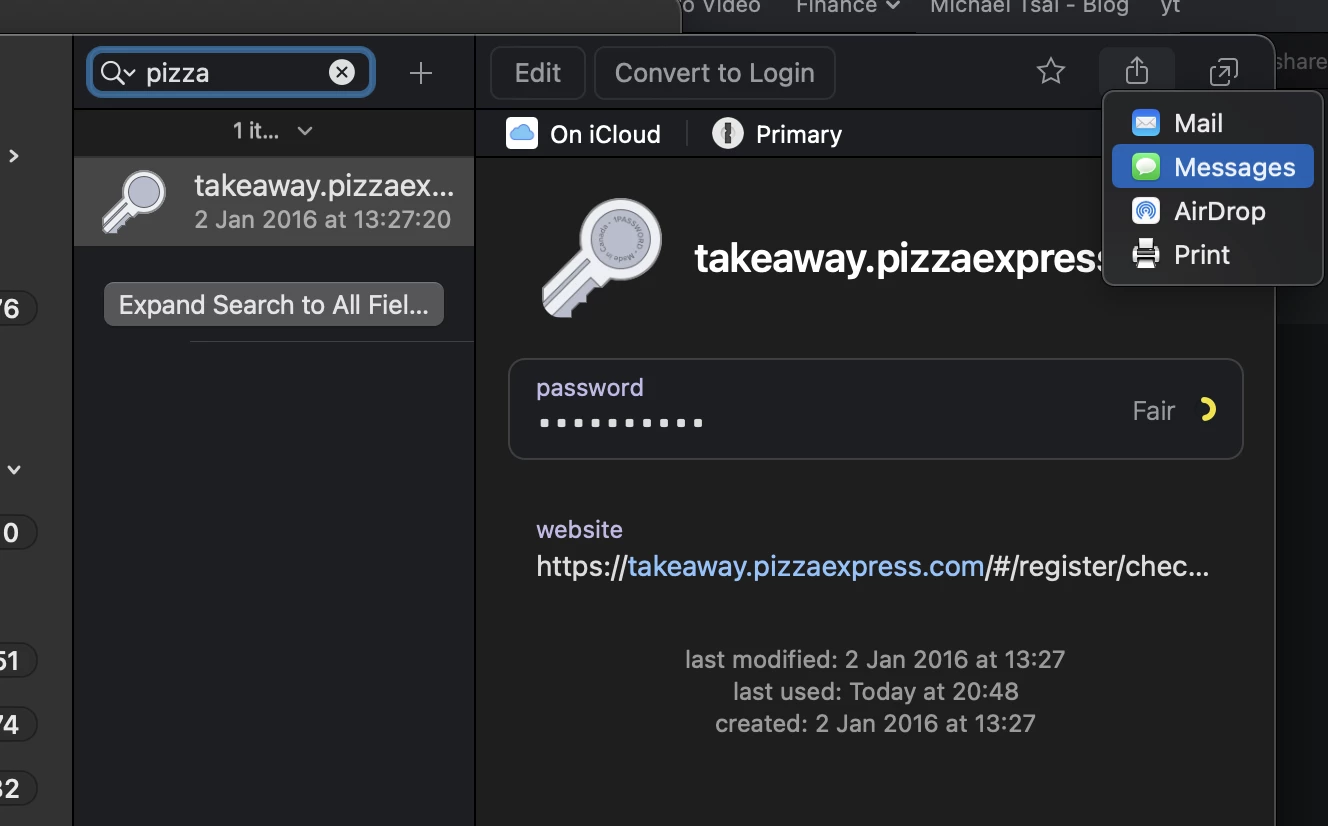Screen dimensions: 1328x826
Task: Click the "last modified" timestamp line
Action: click(875, 659)
